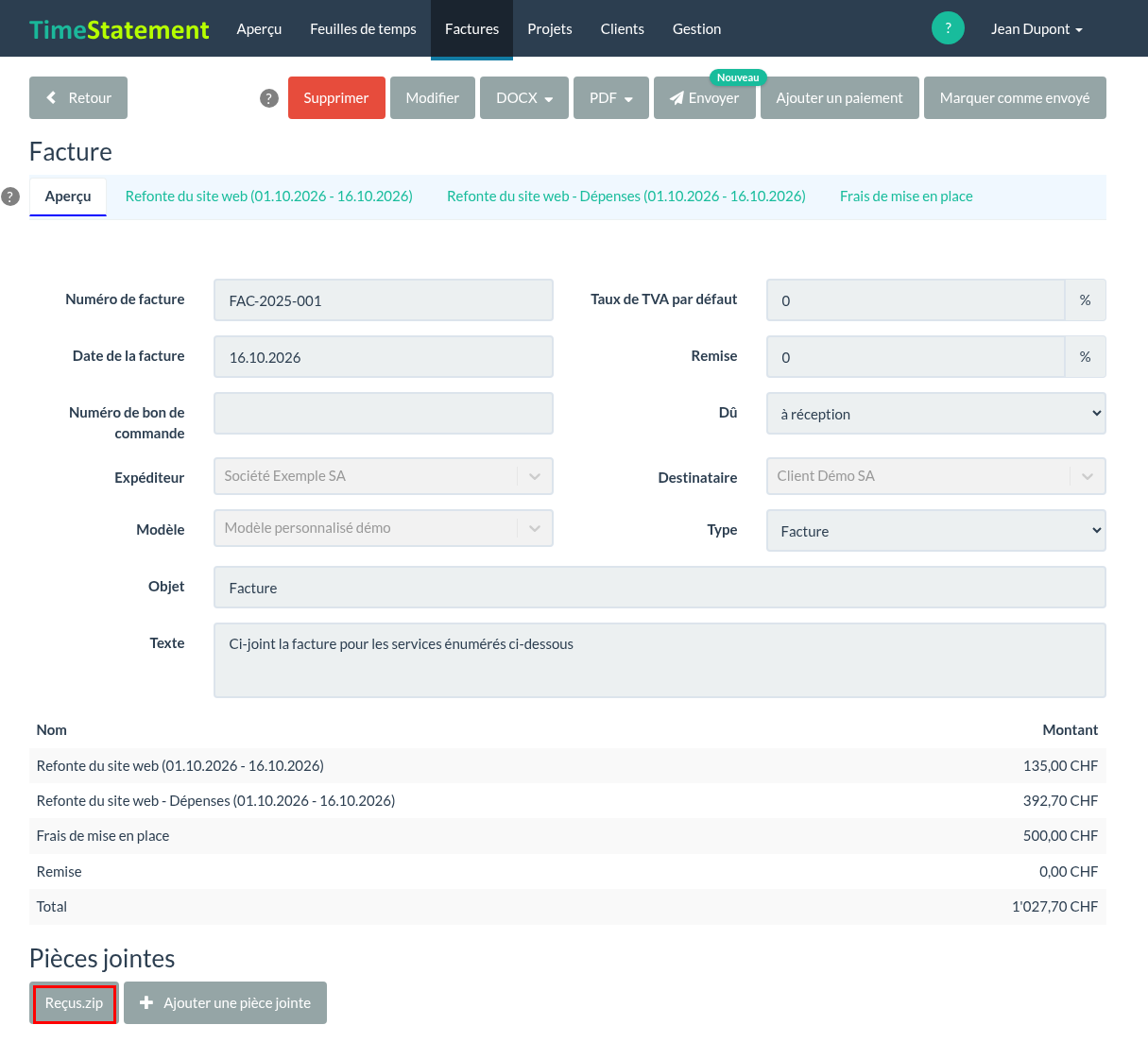Screen dimensions: 1148x1042
Task: Click the 1'027,70 CHF total amount
Action: click(x=1054, y=907)
